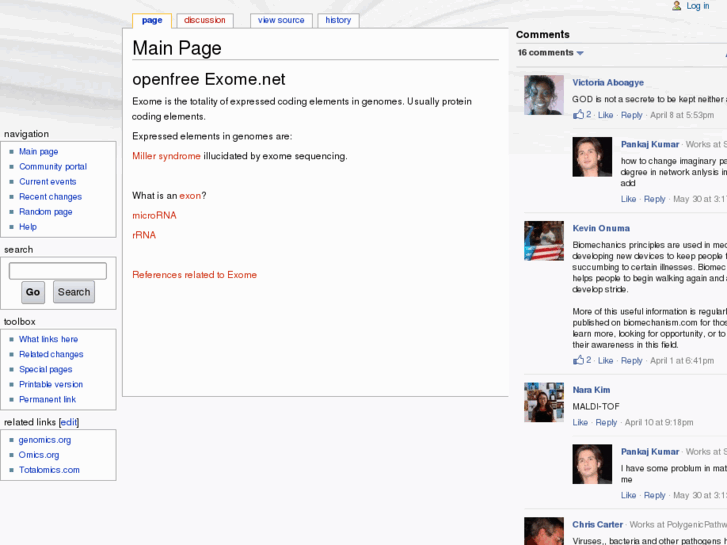Viewport: 727px width, 545px height.
Task: Open Omics.org related link
Action: point(39,455)
